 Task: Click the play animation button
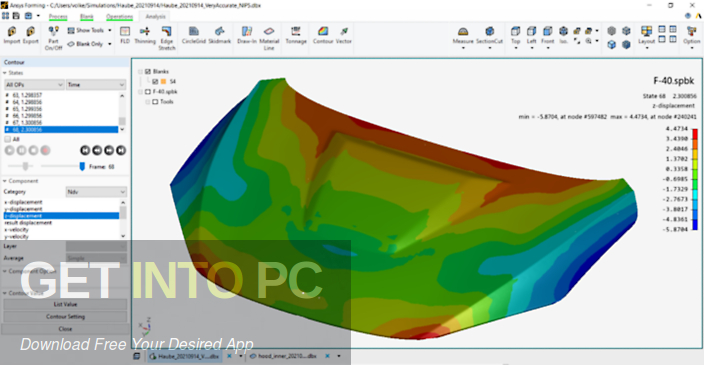tap(9, 150)
